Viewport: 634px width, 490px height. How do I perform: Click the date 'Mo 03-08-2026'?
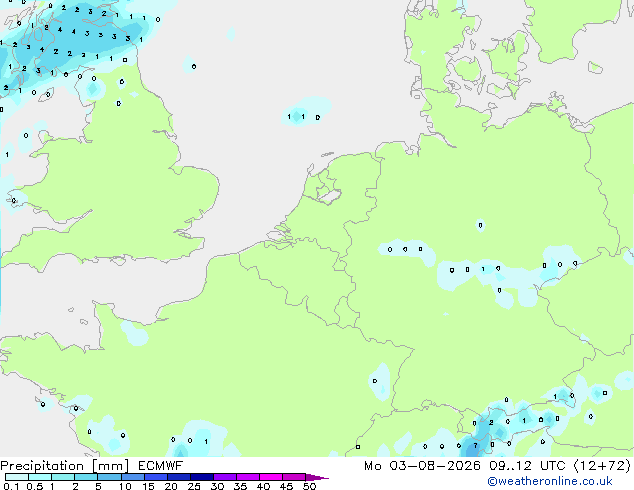(x=422, y=466)
